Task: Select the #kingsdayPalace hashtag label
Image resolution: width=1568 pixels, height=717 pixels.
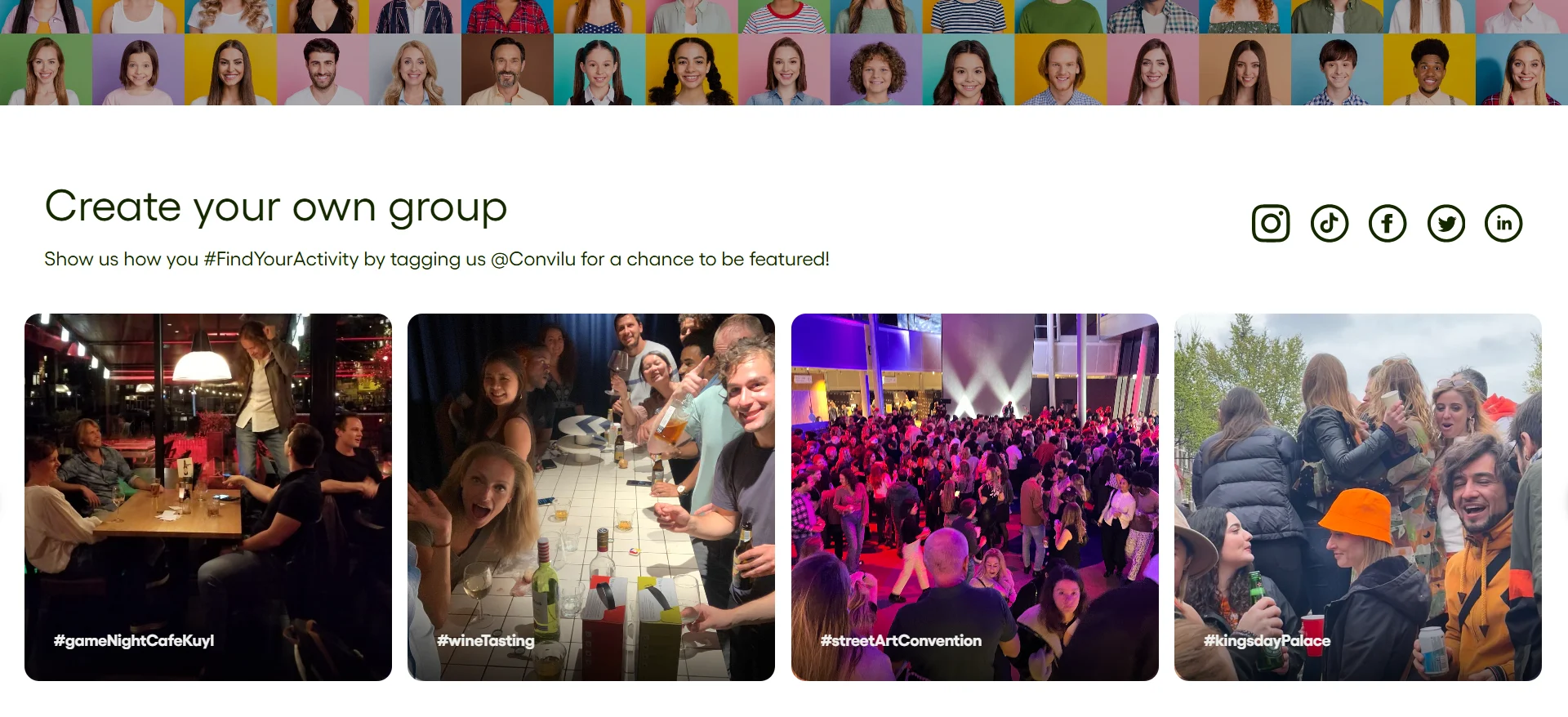Action: pos(1267,641)
